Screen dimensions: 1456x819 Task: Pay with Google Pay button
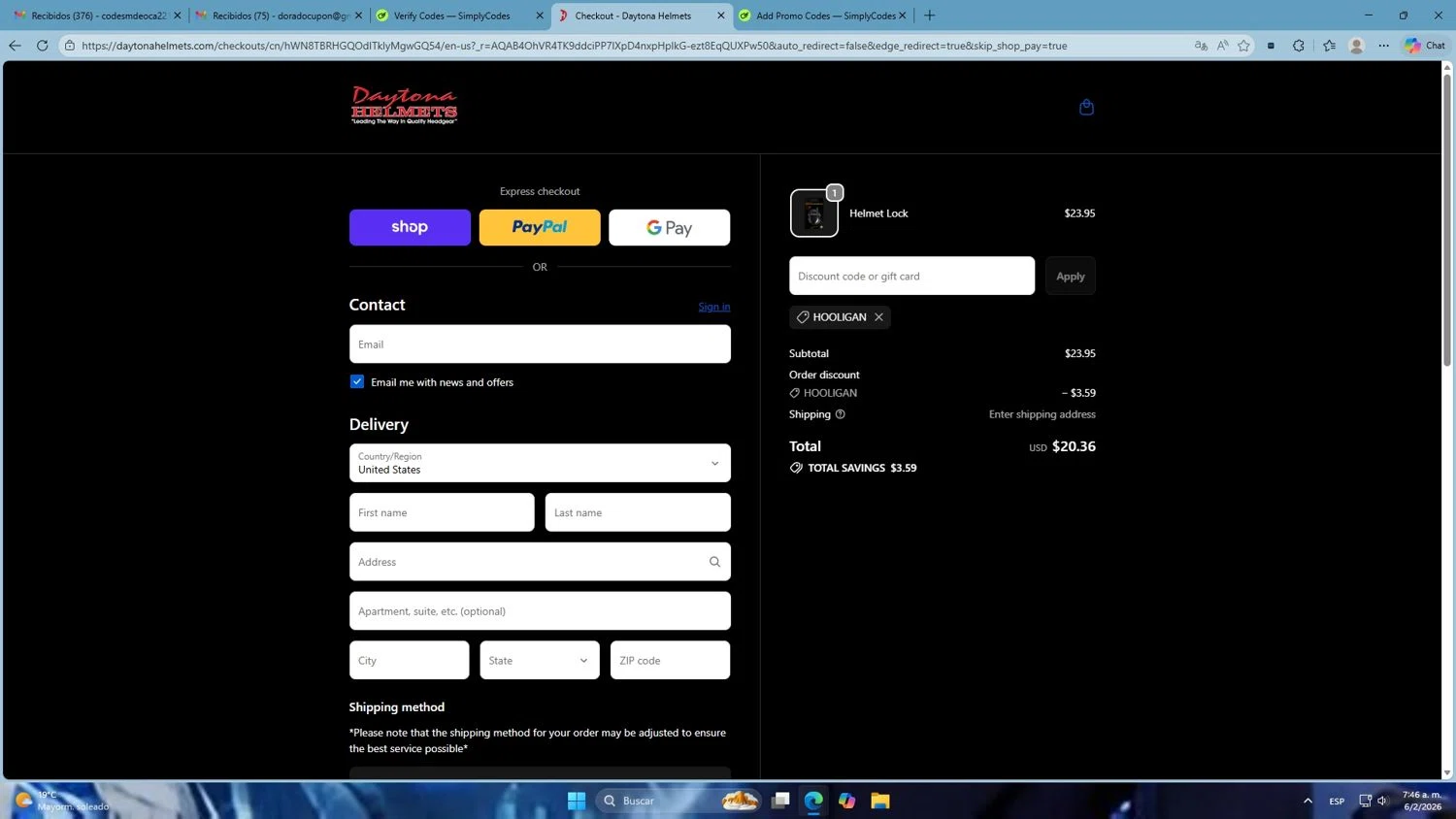(x=670, y=227)
